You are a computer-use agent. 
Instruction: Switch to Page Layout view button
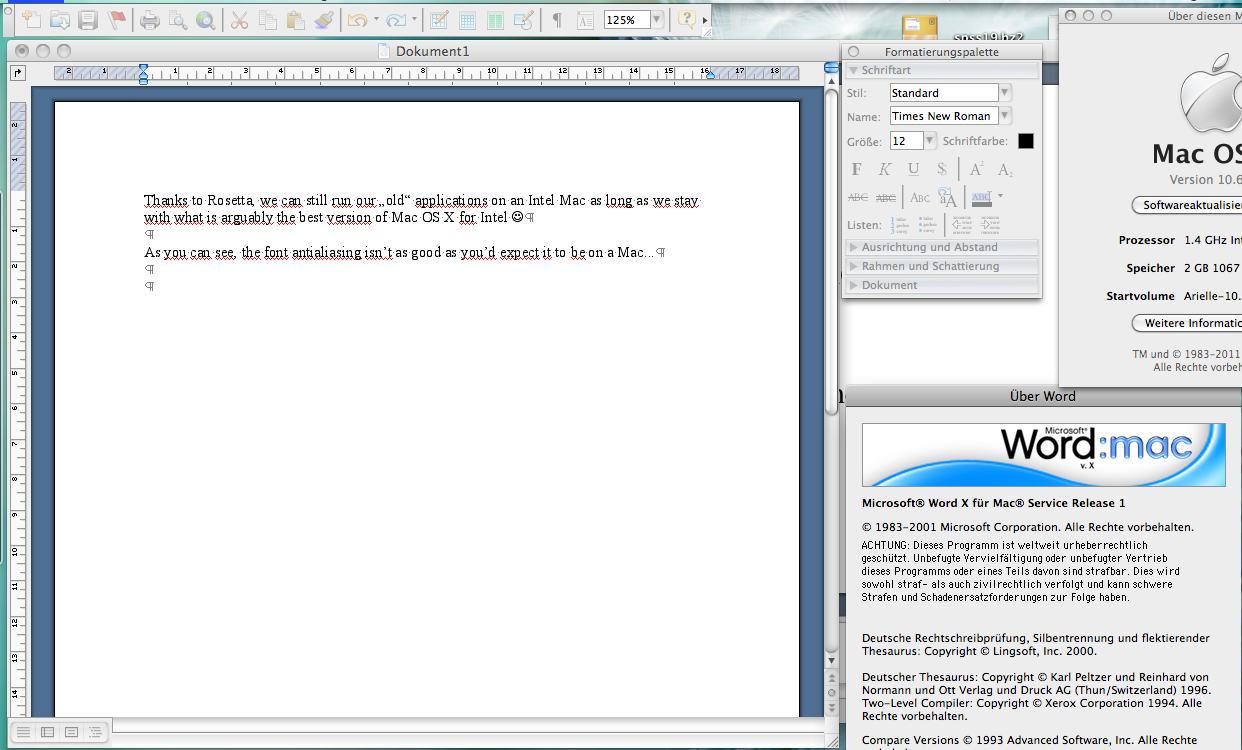coord(71,732)
